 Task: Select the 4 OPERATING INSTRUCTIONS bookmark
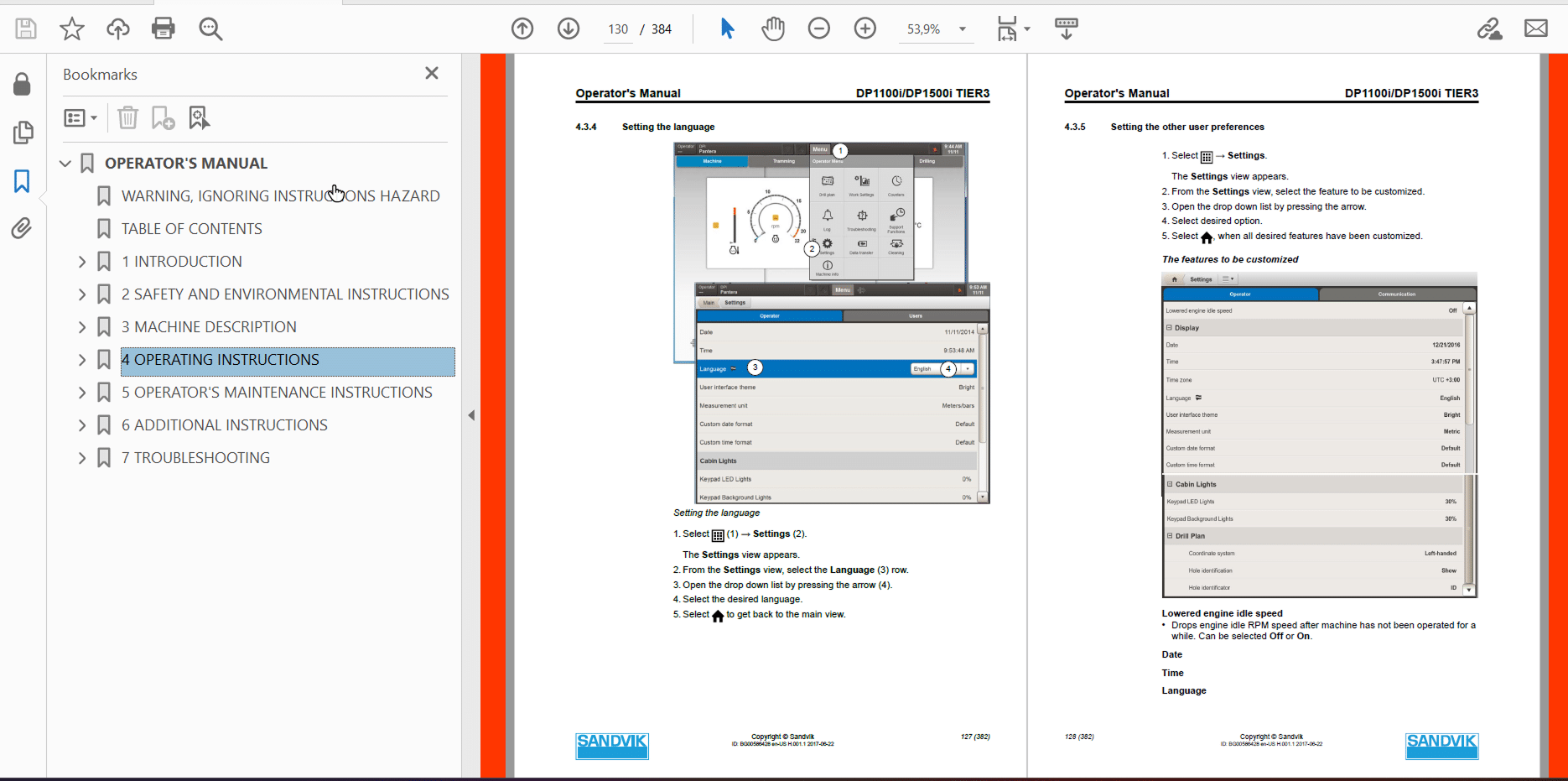point(288,360)
